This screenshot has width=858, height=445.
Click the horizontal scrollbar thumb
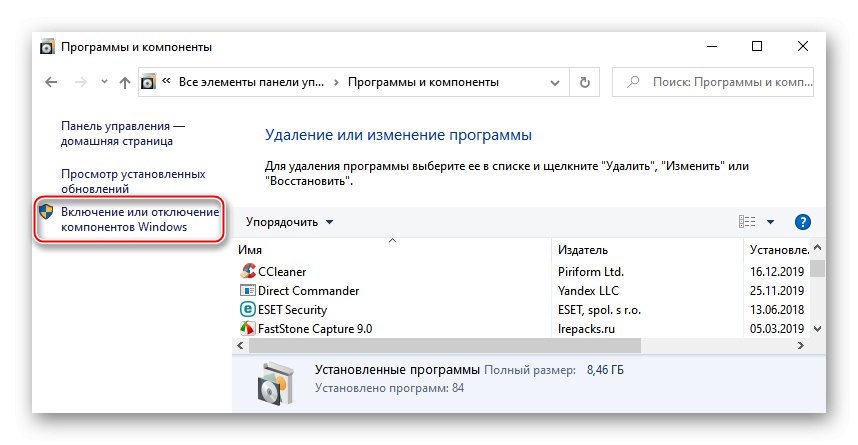444,345
